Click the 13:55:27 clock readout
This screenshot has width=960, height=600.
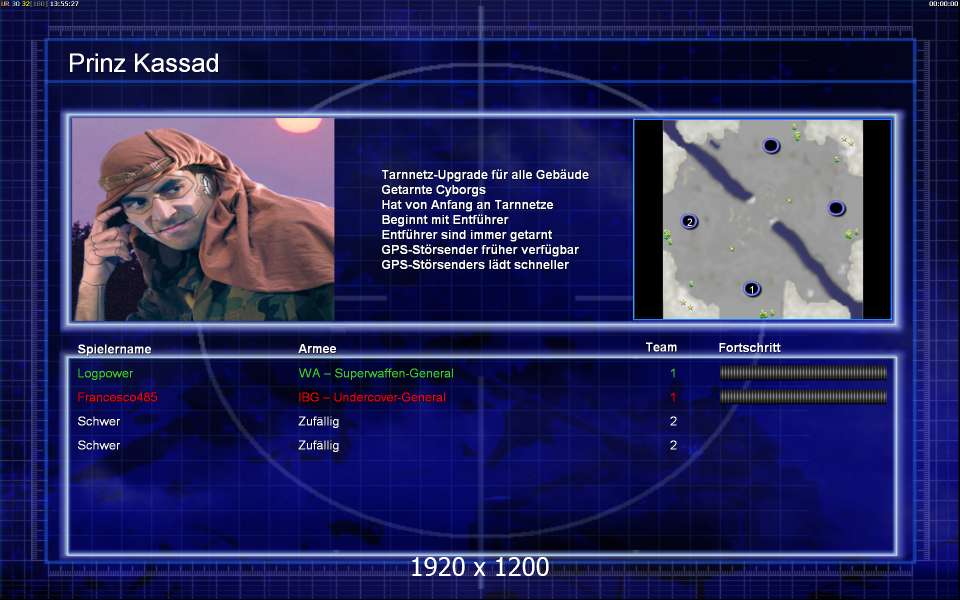[x=64, y=4]
